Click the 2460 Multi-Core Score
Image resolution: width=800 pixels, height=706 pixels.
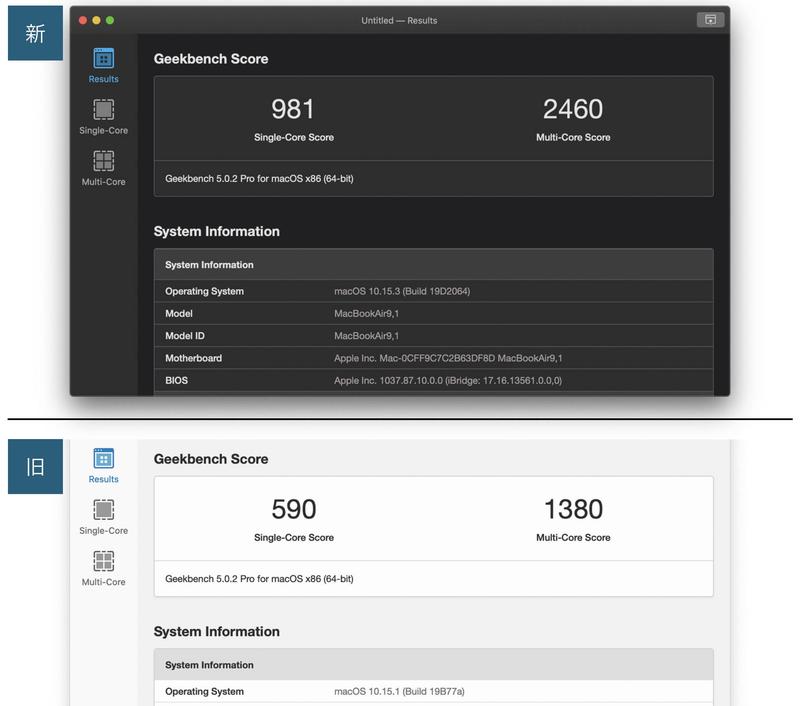(573, 109)
